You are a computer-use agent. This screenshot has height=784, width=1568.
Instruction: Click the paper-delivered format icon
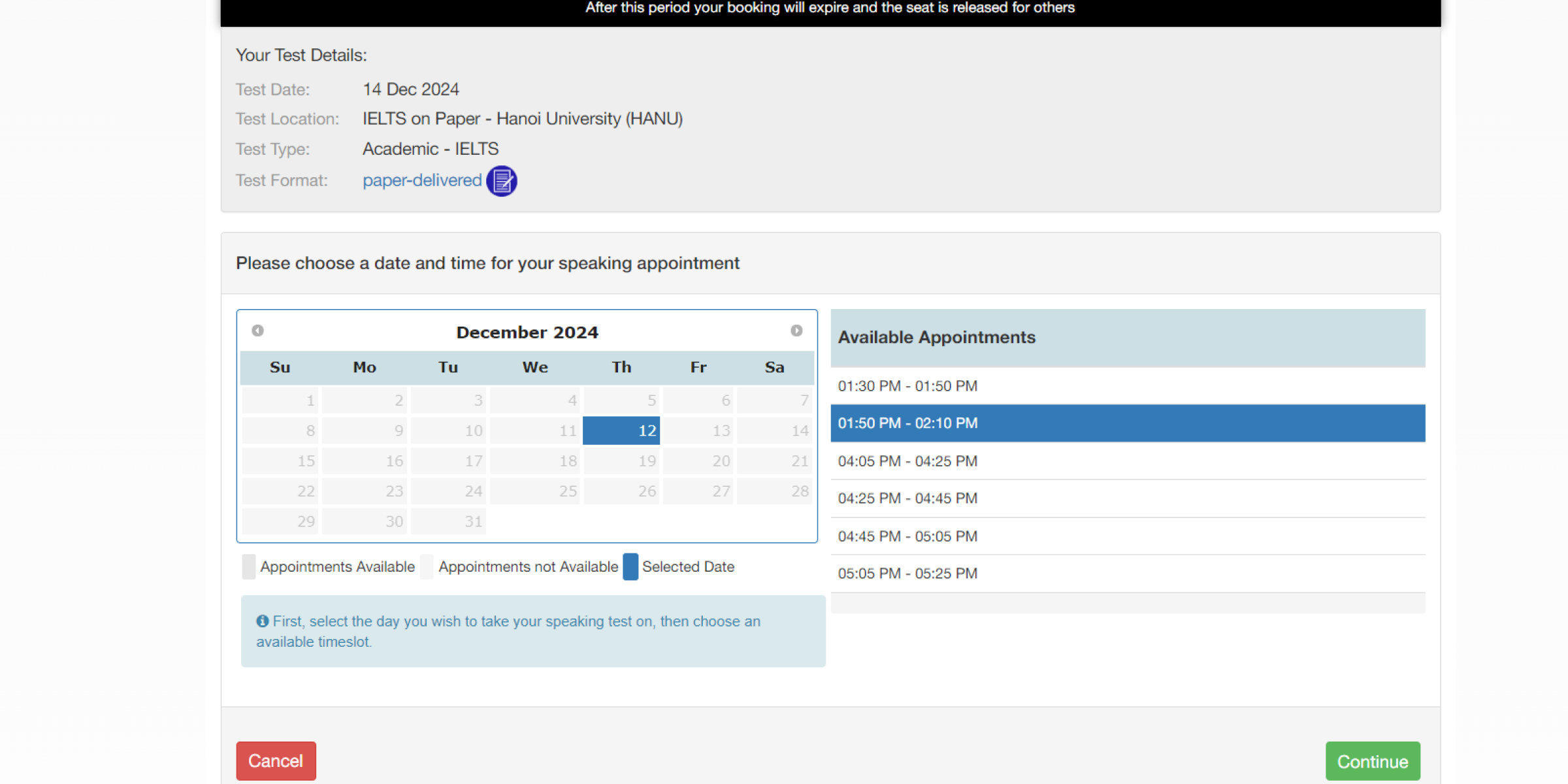click(502, 181)
